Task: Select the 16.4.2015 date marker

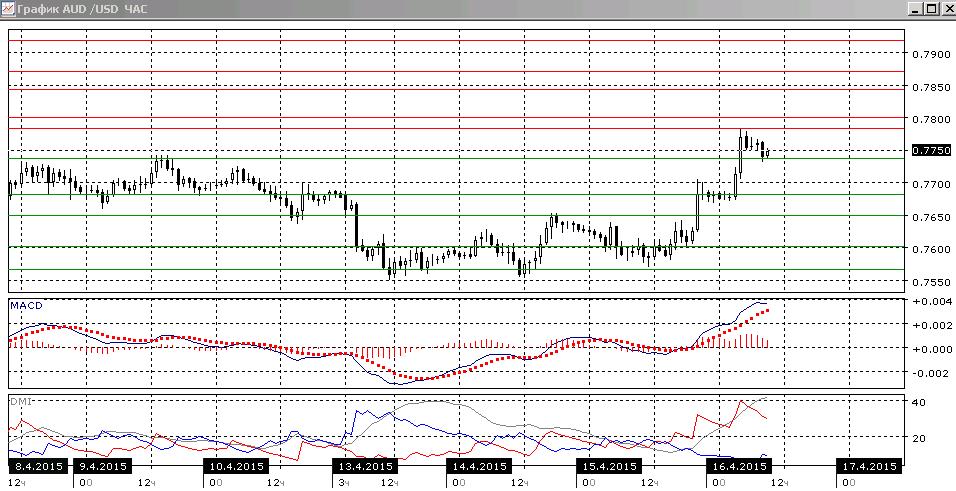Action: coord(738,466)
